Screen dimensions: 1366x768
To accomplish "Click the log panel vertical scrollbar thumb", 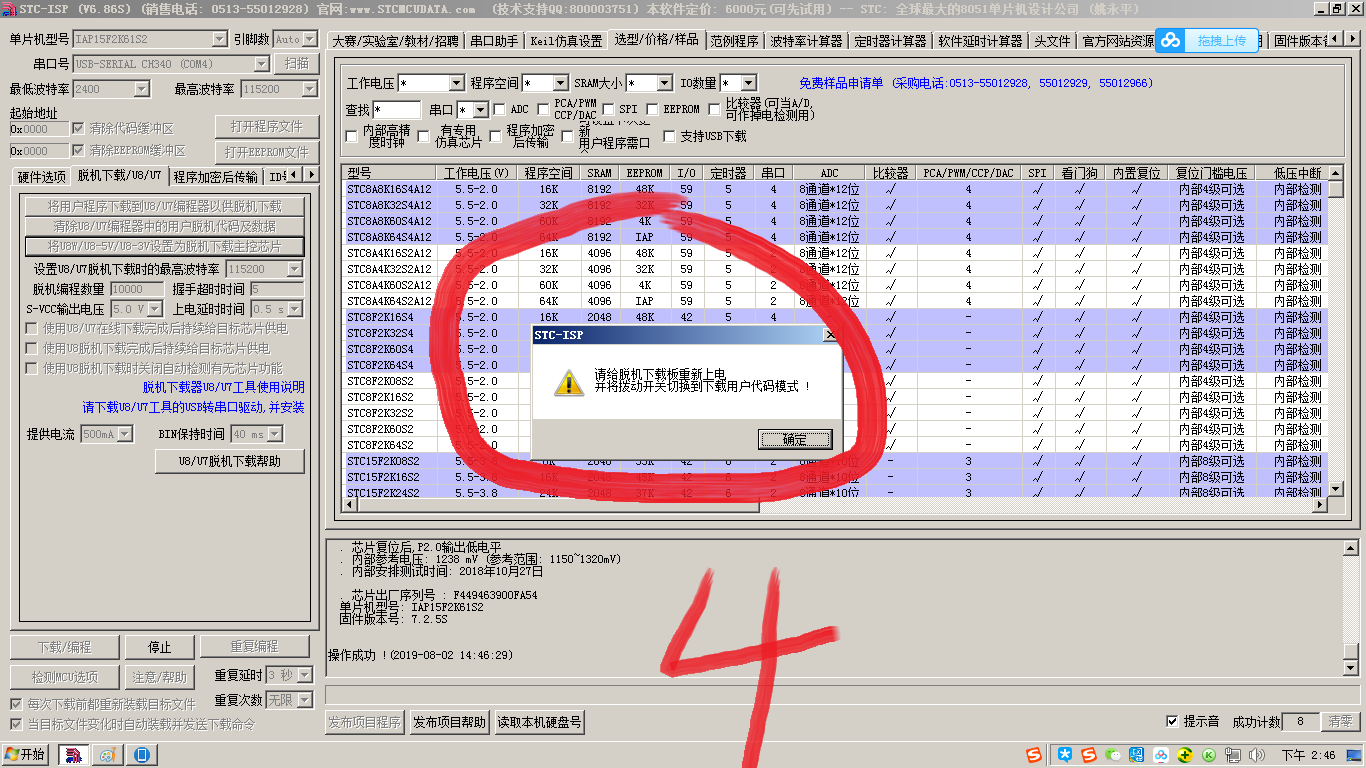I will 1351,653.
